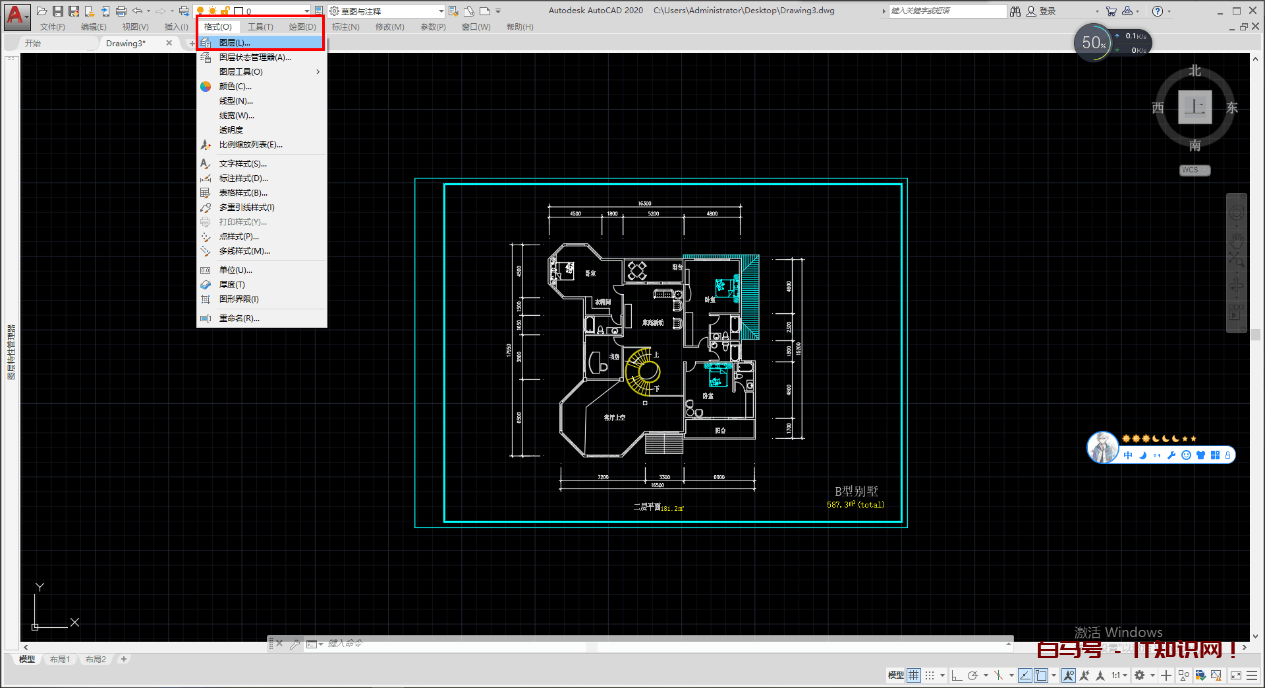Open the snap mode dropdown arrow
This screenshot has width=1265, height=688.
942,675
